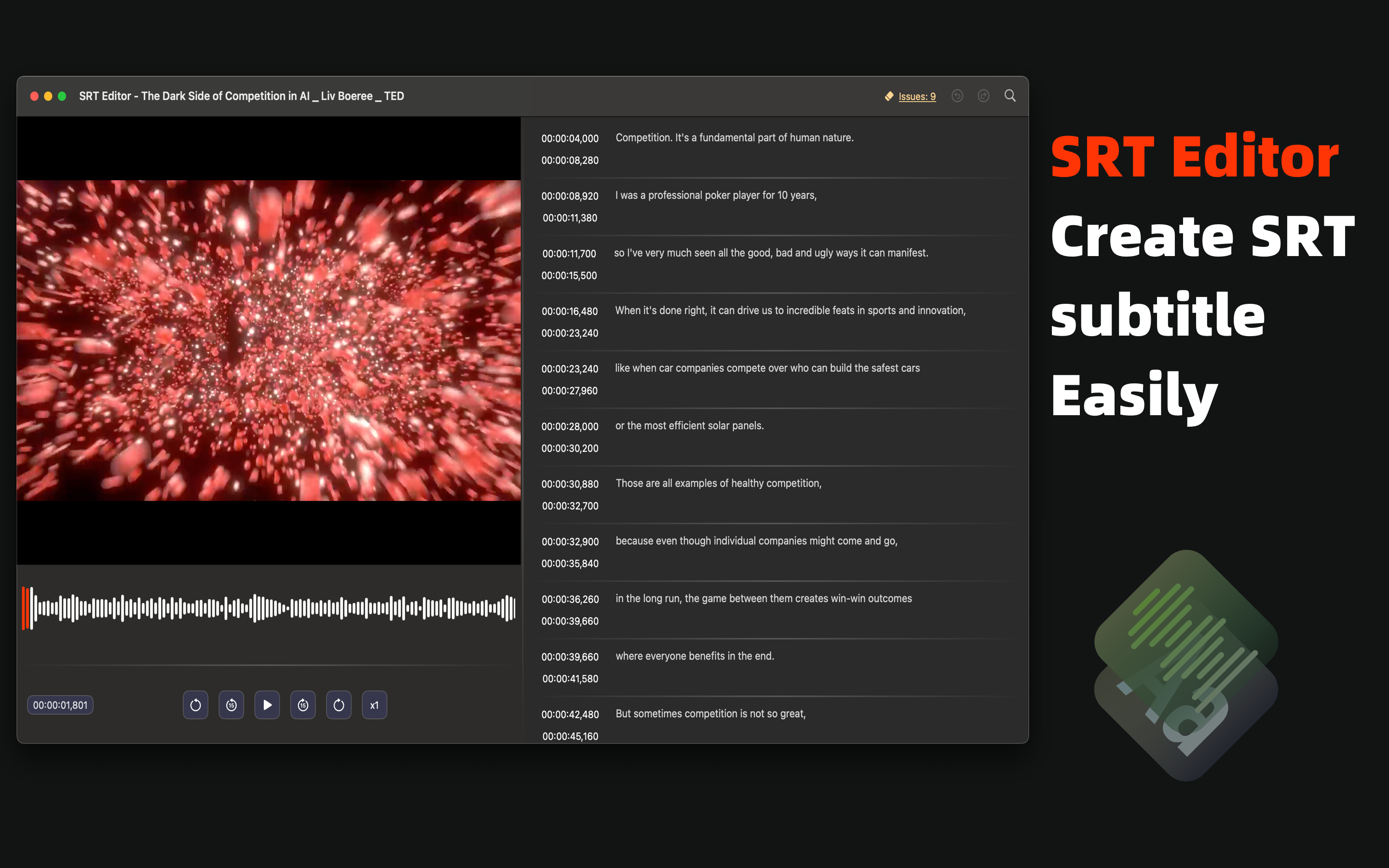Click the video preview frame
The height and width of the screenshot is (868, 1389).
[x=269, y=340]
